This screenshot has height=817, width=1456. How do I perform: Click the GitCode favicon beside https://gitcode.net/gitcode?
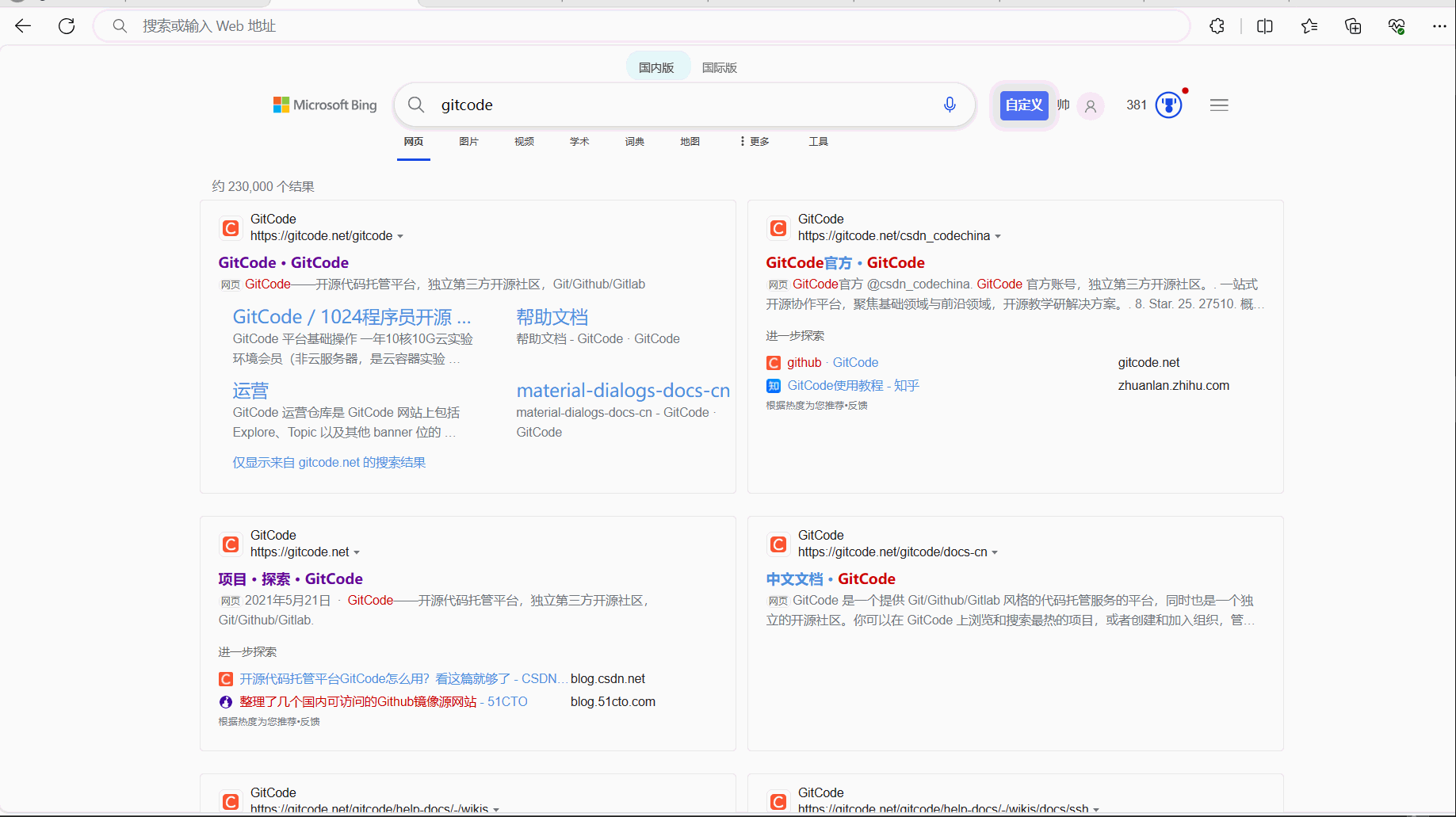click(231, 228)
